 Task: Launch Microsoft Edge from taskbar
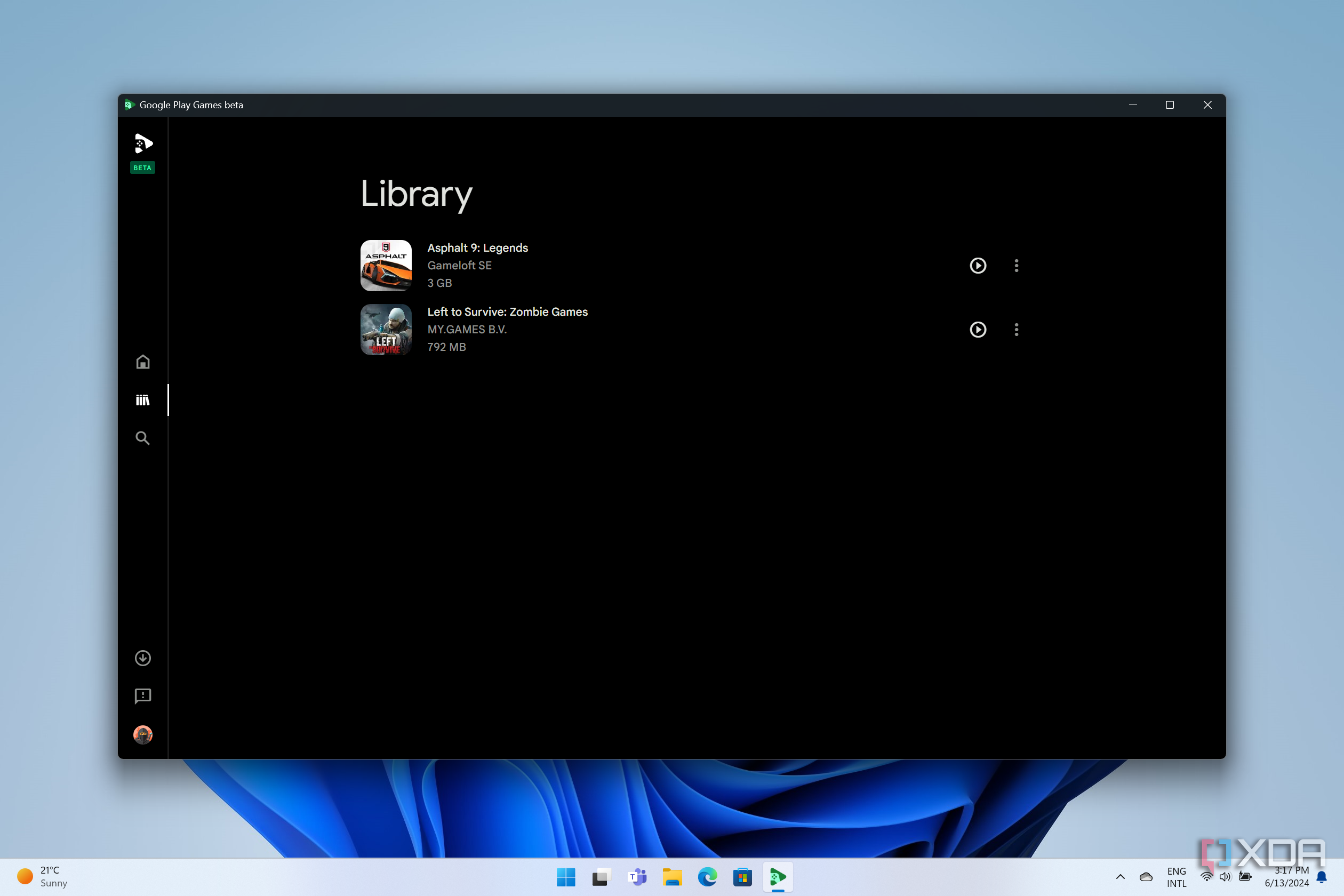(707, 877)
